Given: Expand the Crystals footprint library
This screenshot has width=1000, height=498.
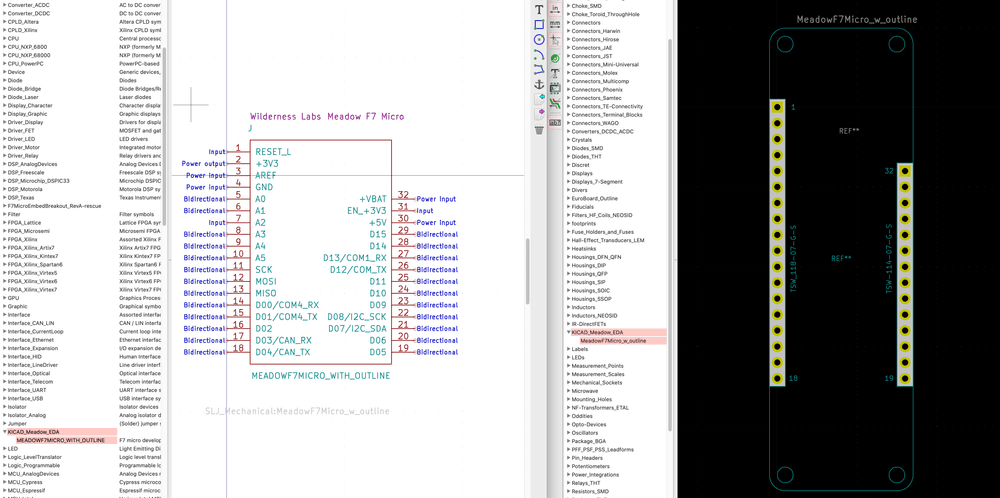Looking at the screenshot, I should click(569, 140).
